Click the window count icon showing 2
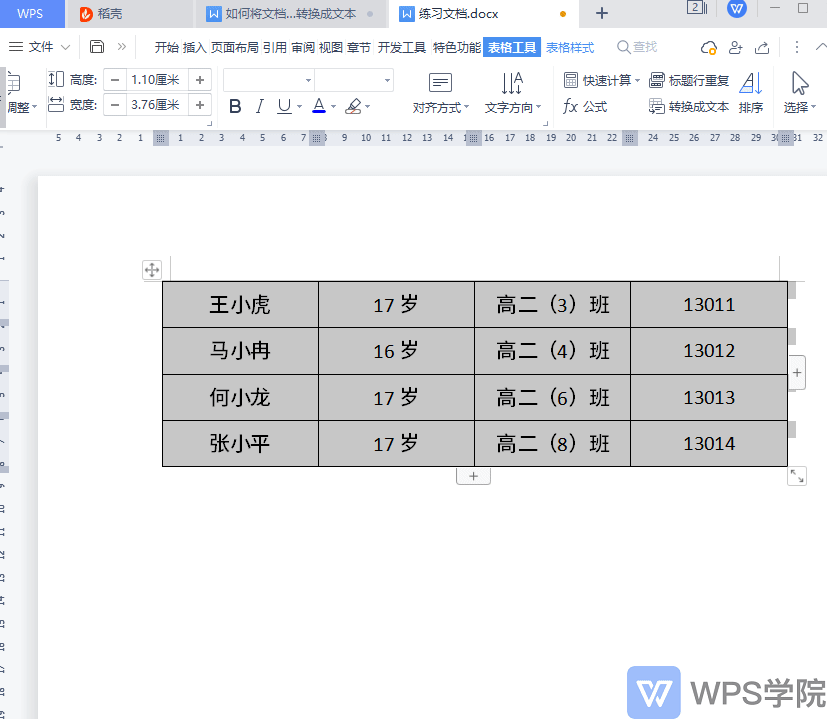 point(697,8)
